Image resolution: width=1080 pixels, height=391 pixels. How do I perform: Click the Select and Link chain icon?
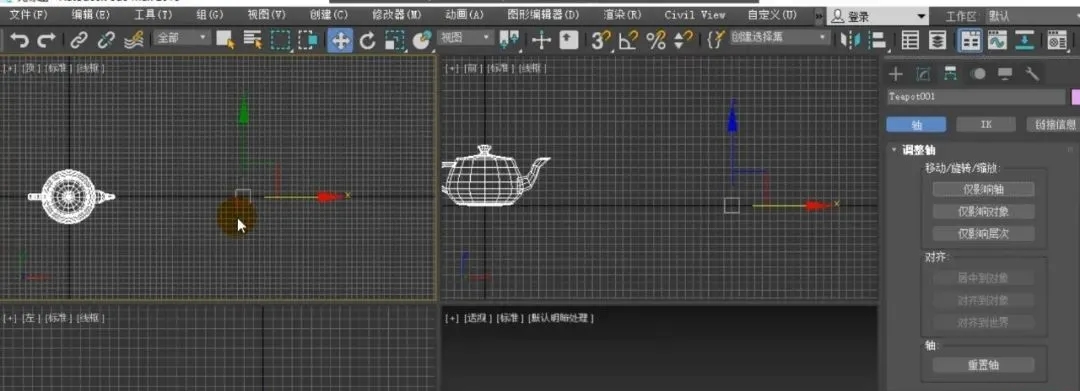click(81, 41)
